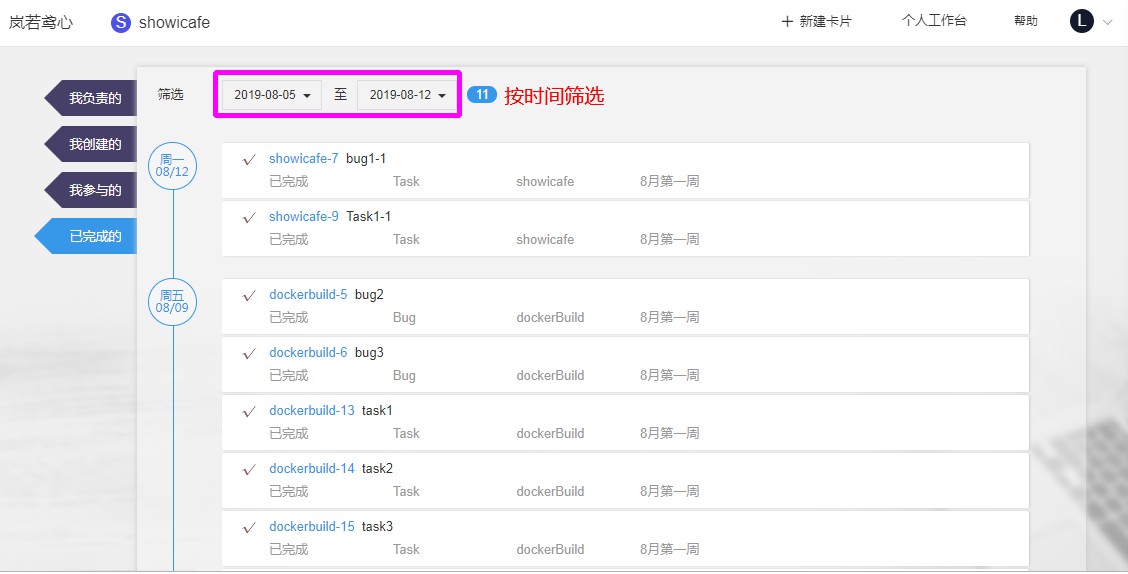The width and height of the screenshot is (1128, 574).
Task: Click 8月第一周 on dockerbuild-13 card
Action: point(670,434)
